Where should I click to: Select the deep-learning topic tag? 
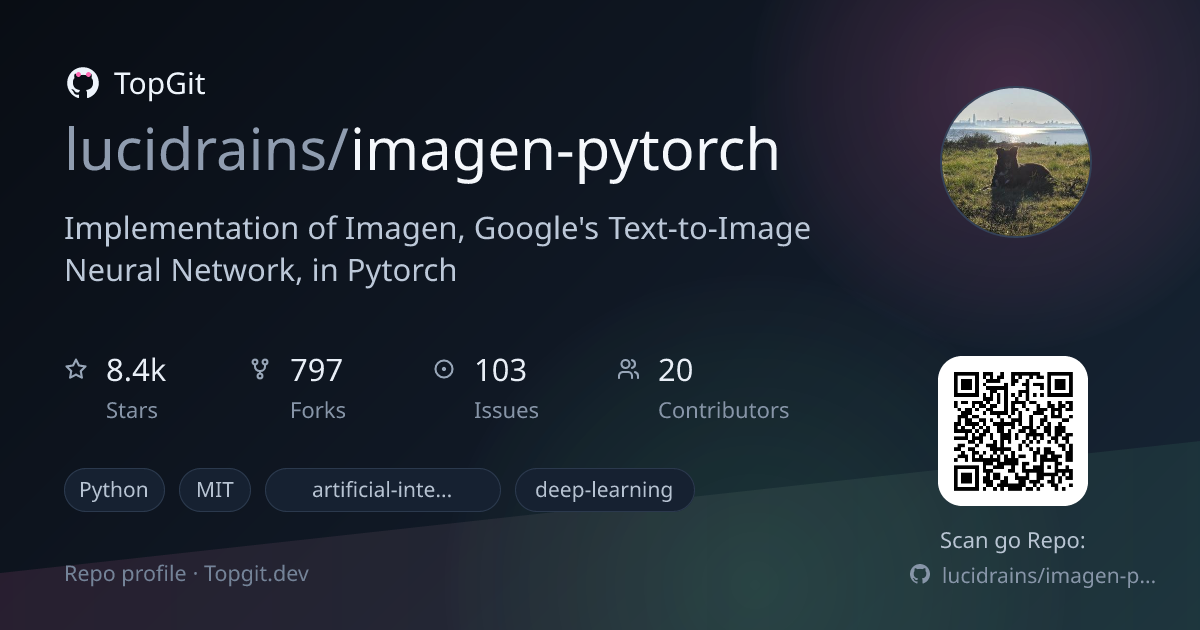tap(604, 490)
